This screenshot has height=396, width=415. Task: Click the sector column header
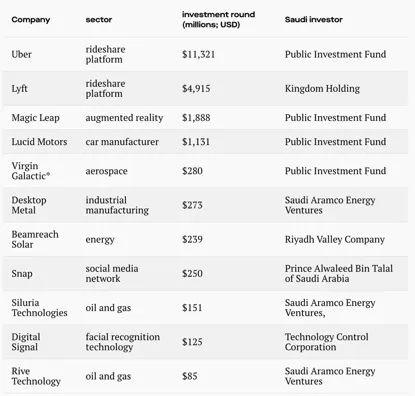[99, 20]
